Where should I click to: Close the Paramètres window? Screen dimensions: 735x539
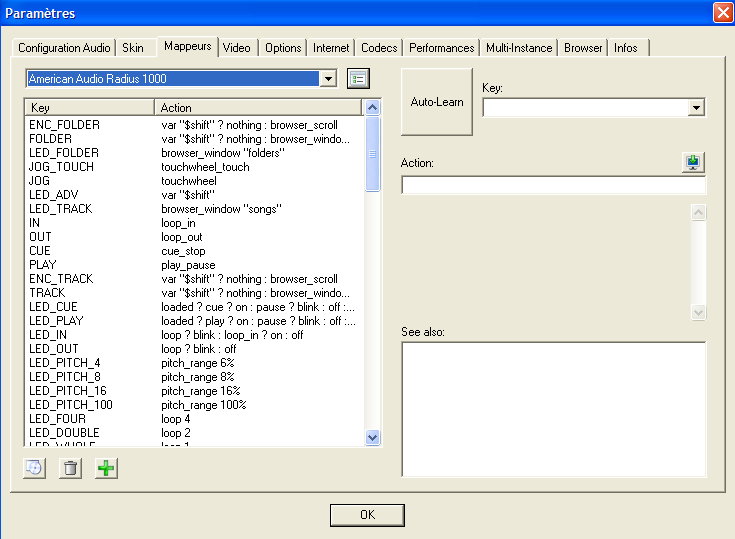722,13
